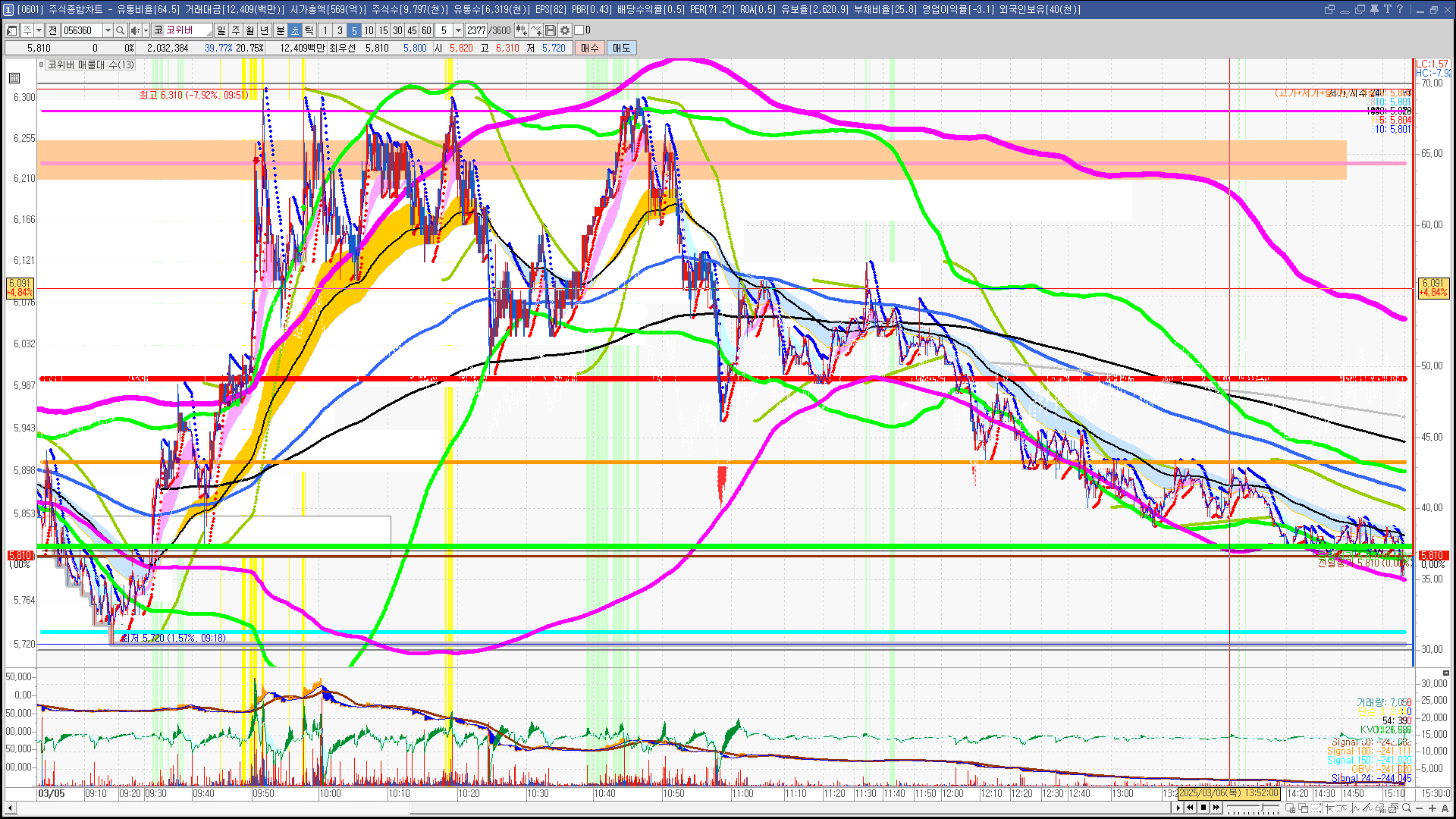Toggle the D checkbox in the toolbar
1456x819 pixels.
point(579,30)
